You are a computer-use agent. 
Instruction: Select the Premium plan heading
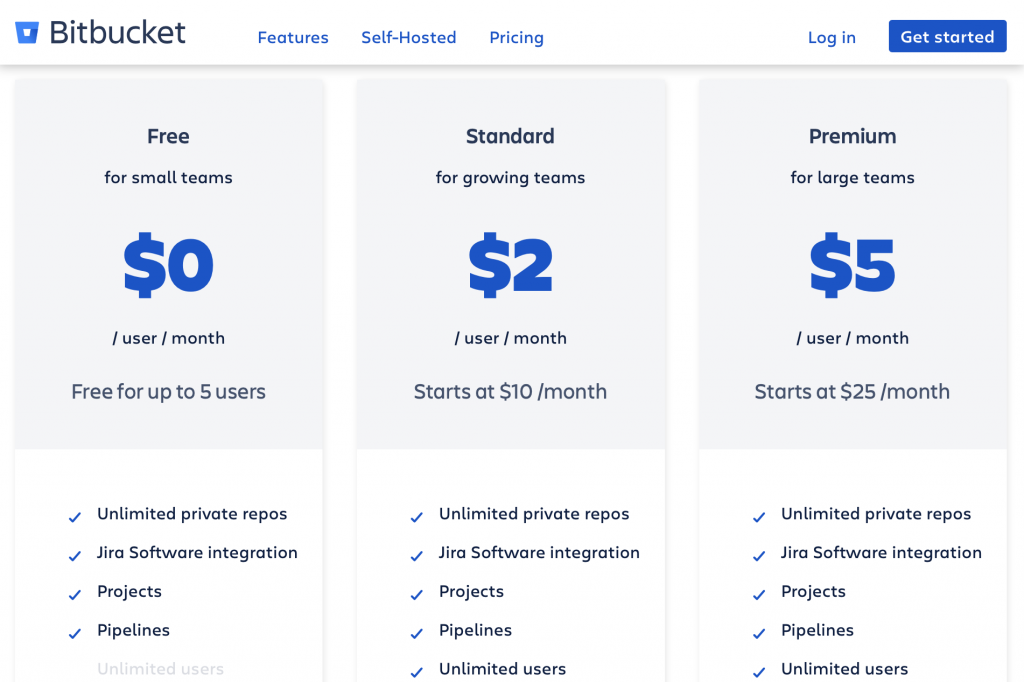tap(852, 137)
